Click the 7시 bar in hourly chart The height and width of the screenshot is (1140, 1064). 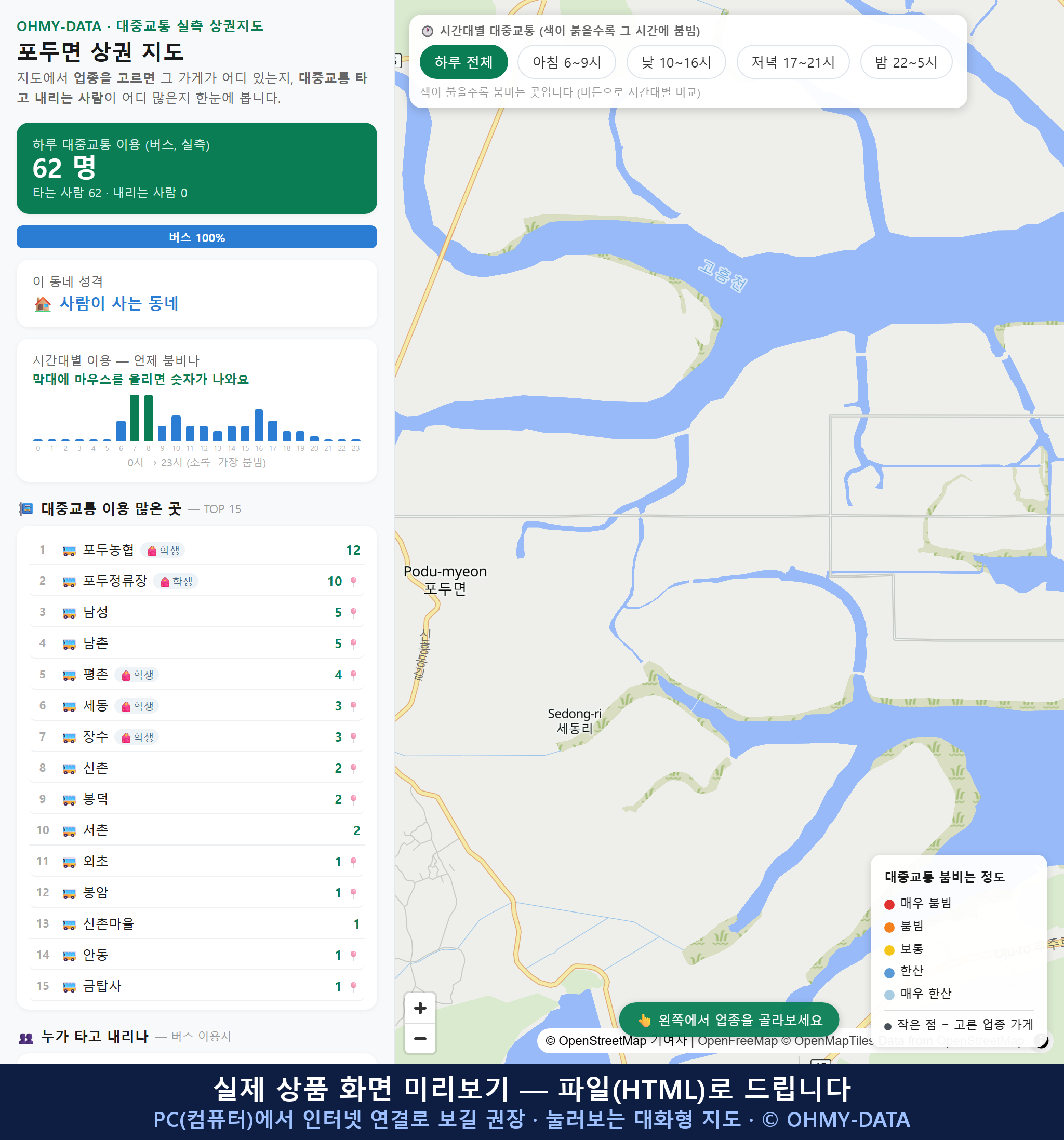pos(135,418)
